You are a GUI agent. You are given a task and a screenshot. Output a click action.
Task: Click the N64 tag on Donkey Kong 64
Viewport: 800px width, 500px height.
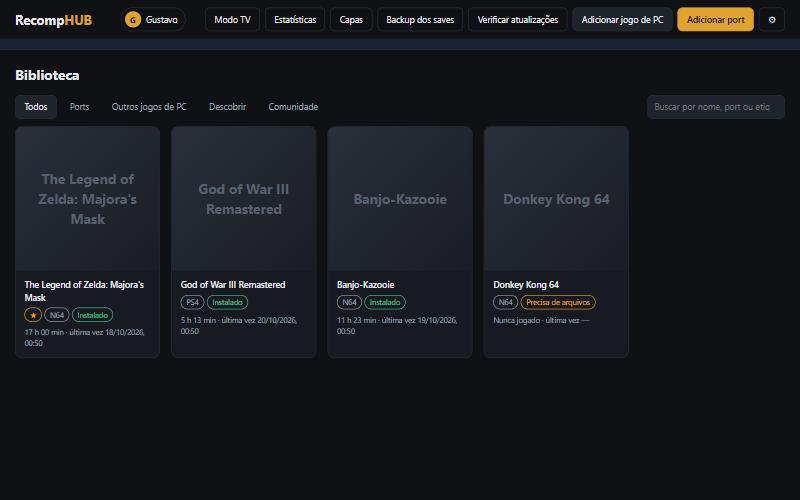point(506,303)
